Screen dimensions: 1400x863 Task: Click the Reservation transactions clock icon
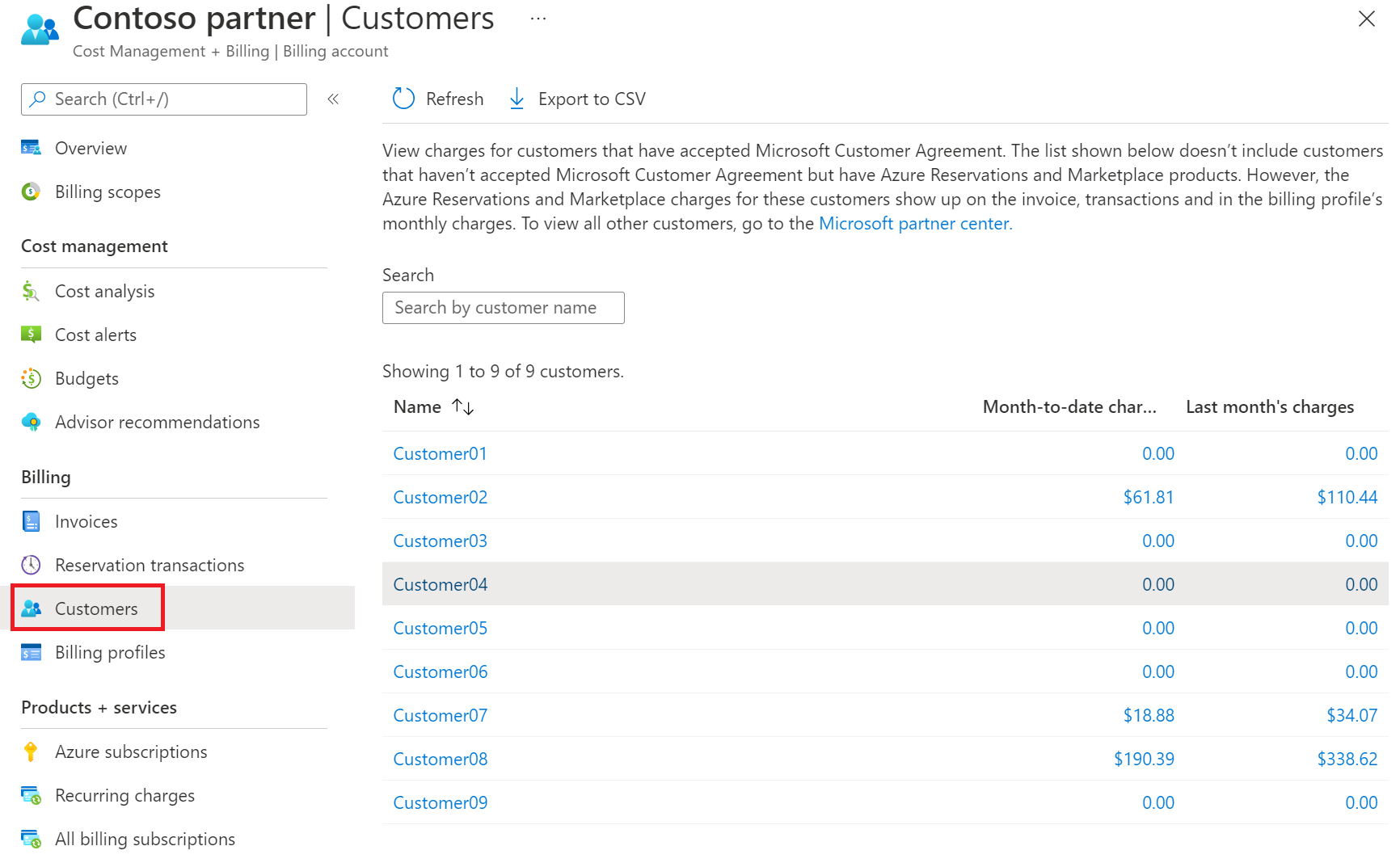click(x=31, y=565)
